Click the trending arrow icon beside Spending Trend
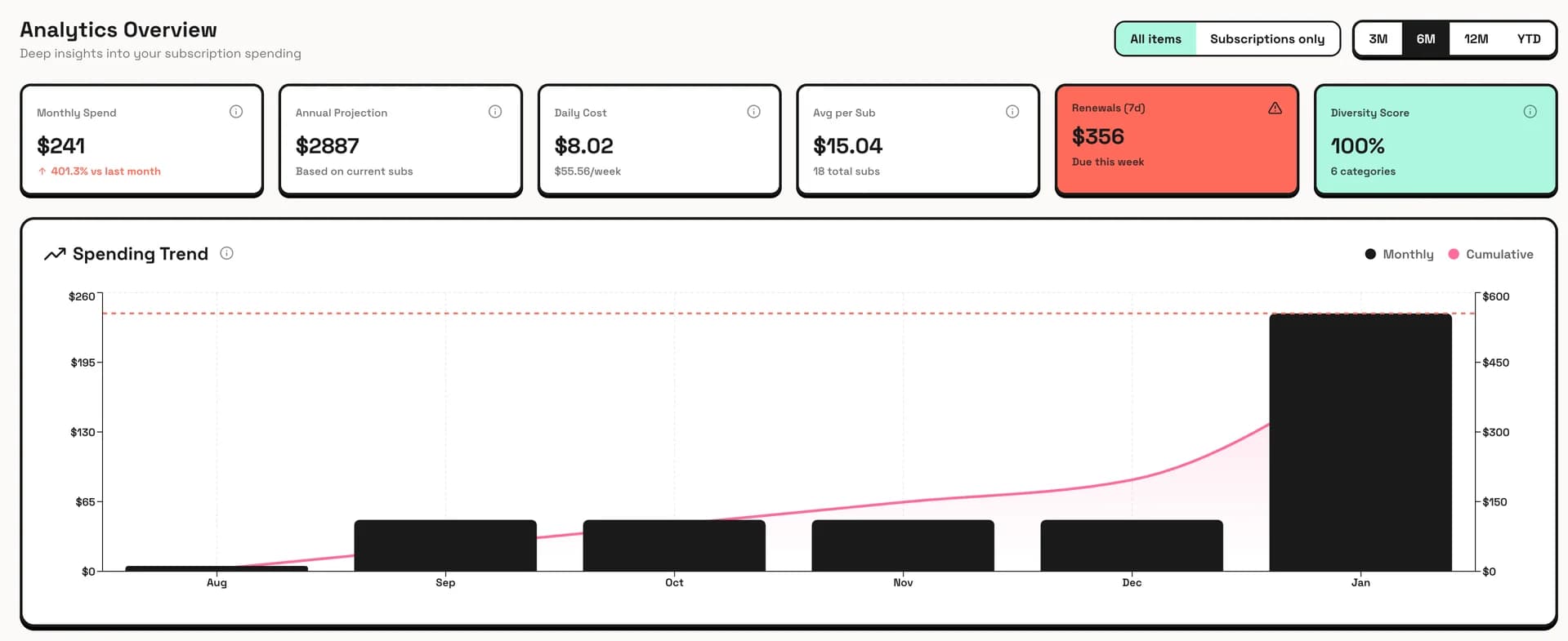This screenshot has width=1568, height=641. 53,254
